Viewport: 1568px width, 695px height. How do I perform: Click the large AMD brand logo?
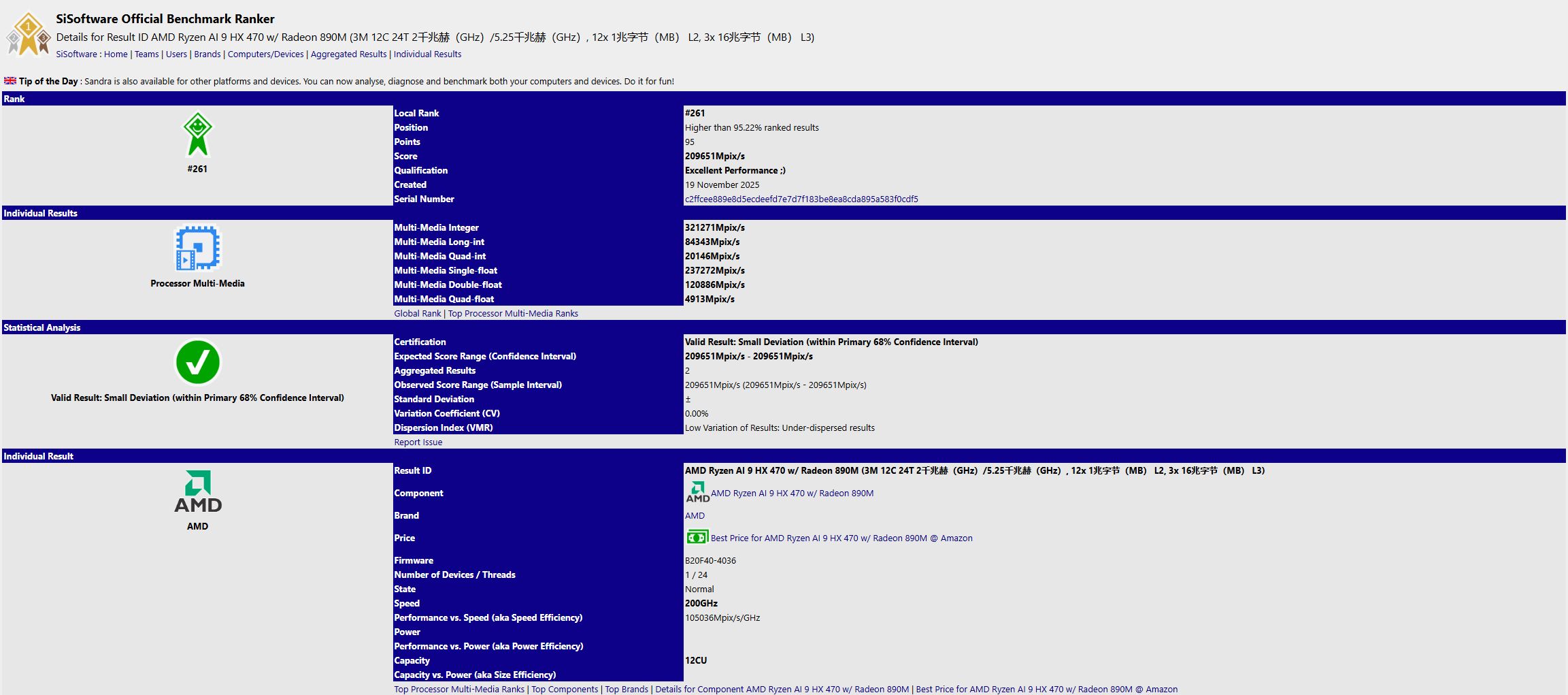click(x=198, y=497)
